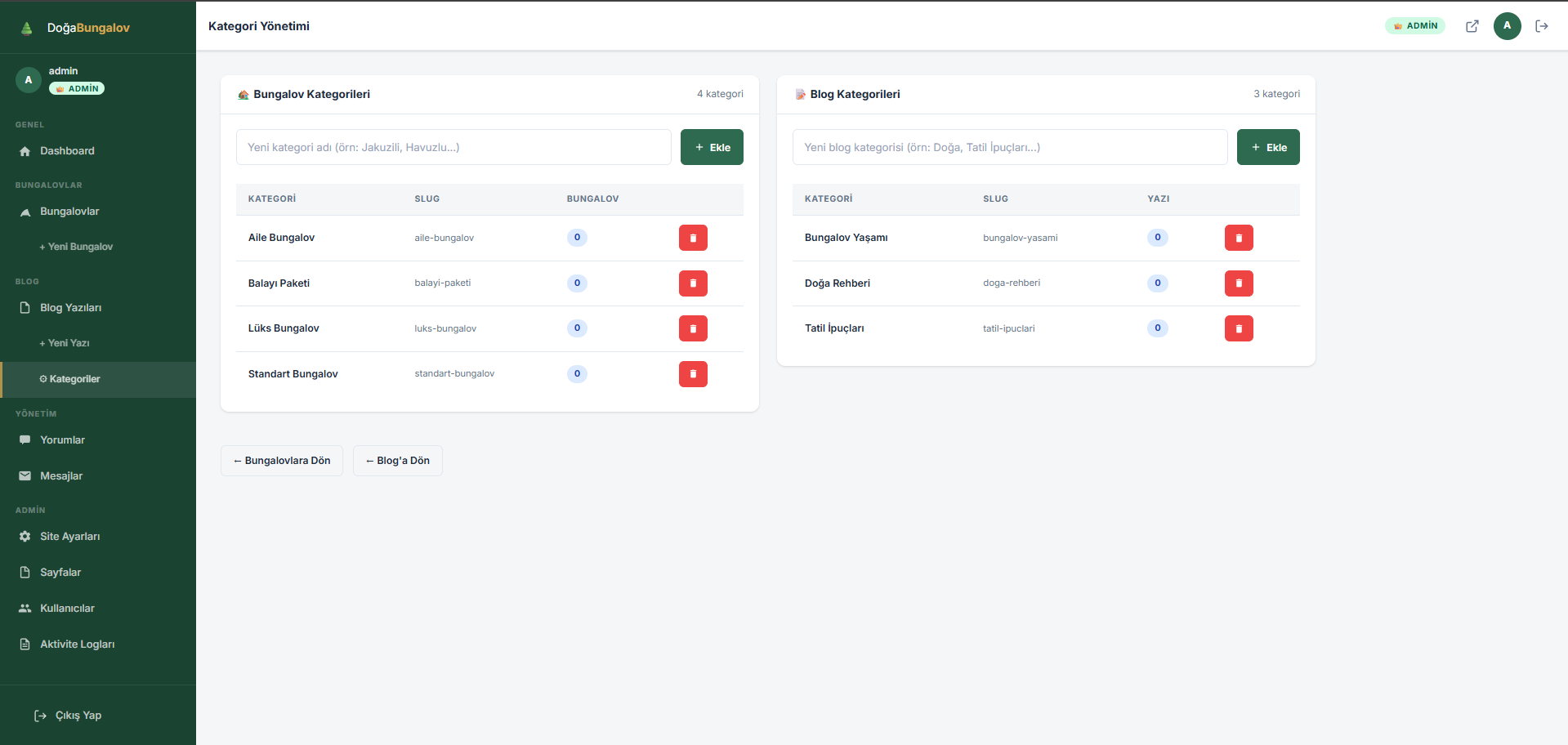Image resolution: width=1568 pixels, height=745 pixels.
Task: Delete the Doğa Rehberi blog category
Action: [x=1239, y=283]
